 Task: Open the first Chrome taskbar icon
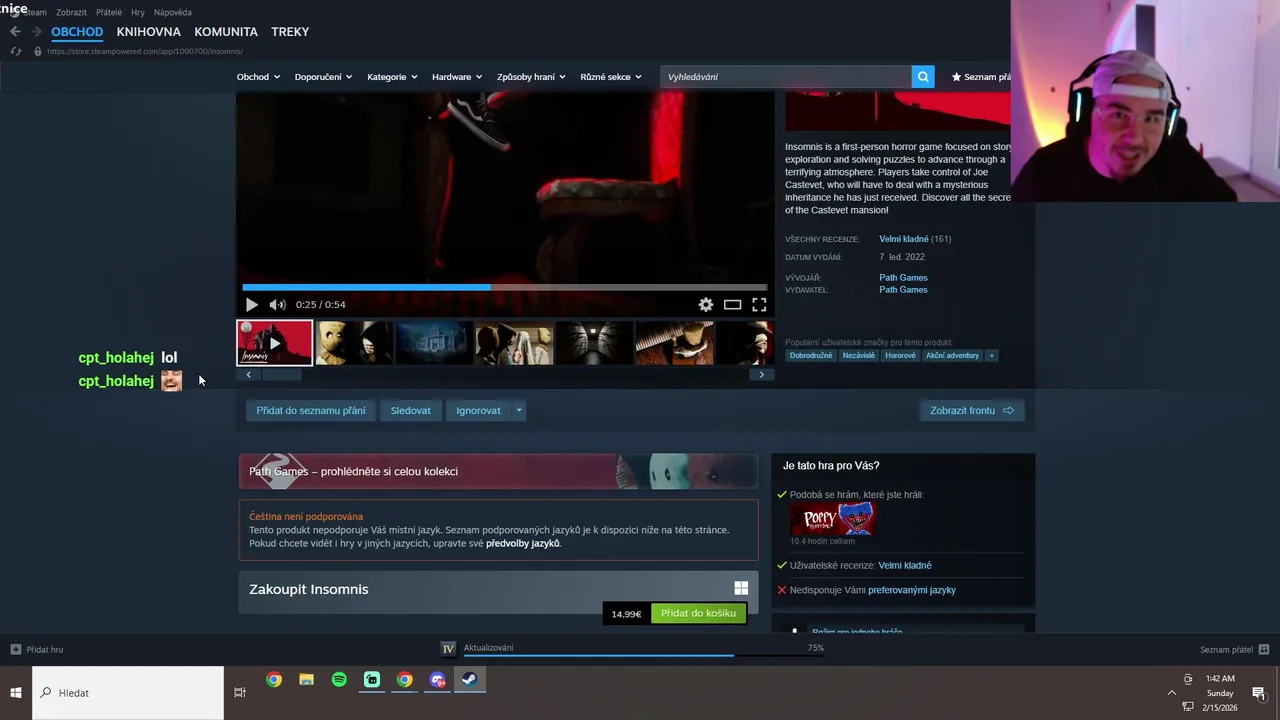click(x=274, y=680)
